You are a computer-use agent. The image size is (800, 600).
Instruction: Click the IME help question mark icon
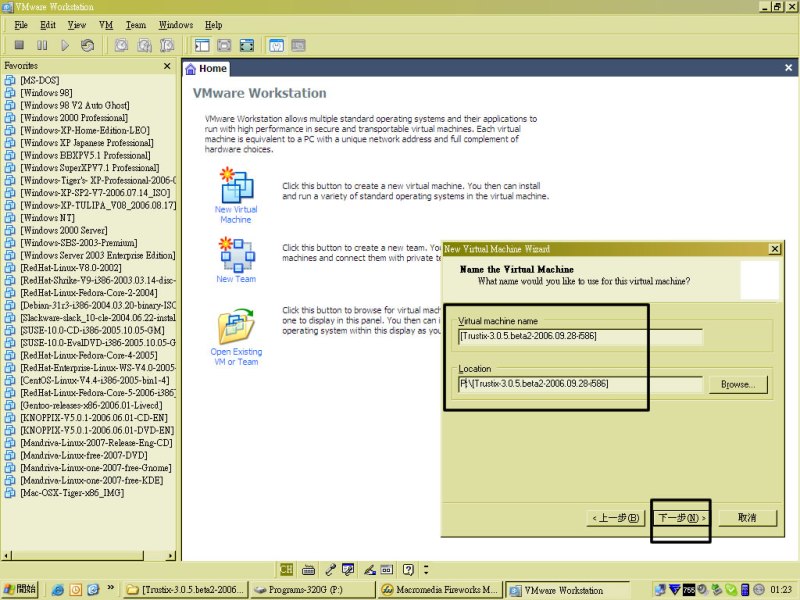[408, 569]
